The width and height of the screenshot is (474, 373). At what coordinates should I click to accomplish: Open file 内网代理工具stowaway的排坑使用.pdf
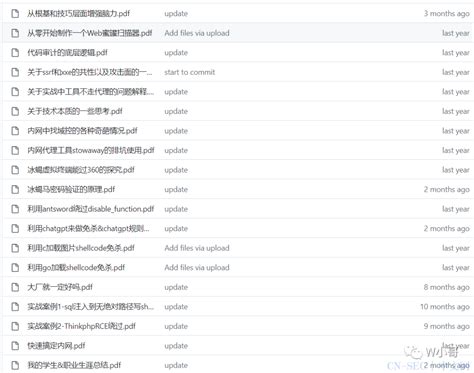[91, 150]
